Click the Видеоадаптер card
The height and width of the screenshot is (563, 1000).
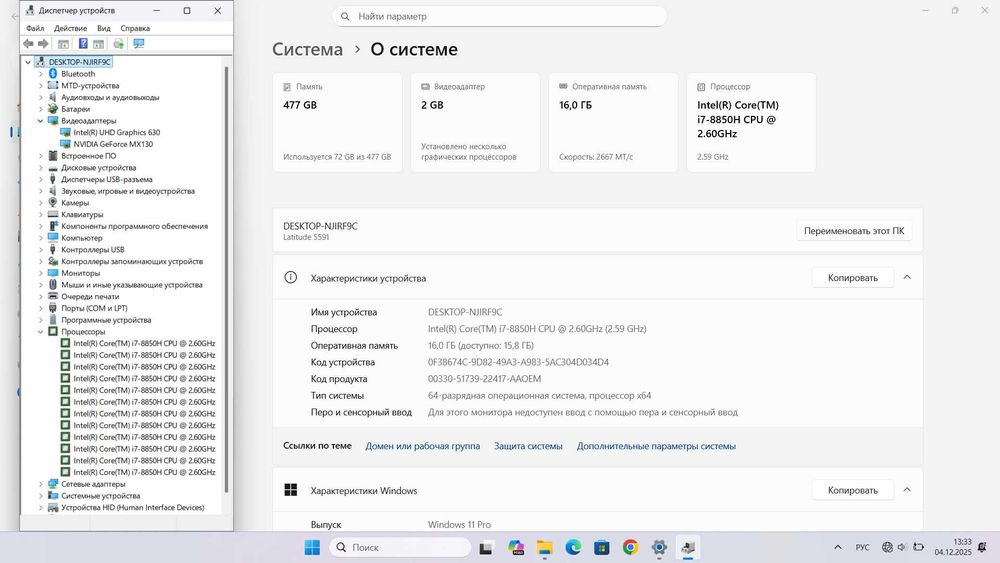[475, 122]
